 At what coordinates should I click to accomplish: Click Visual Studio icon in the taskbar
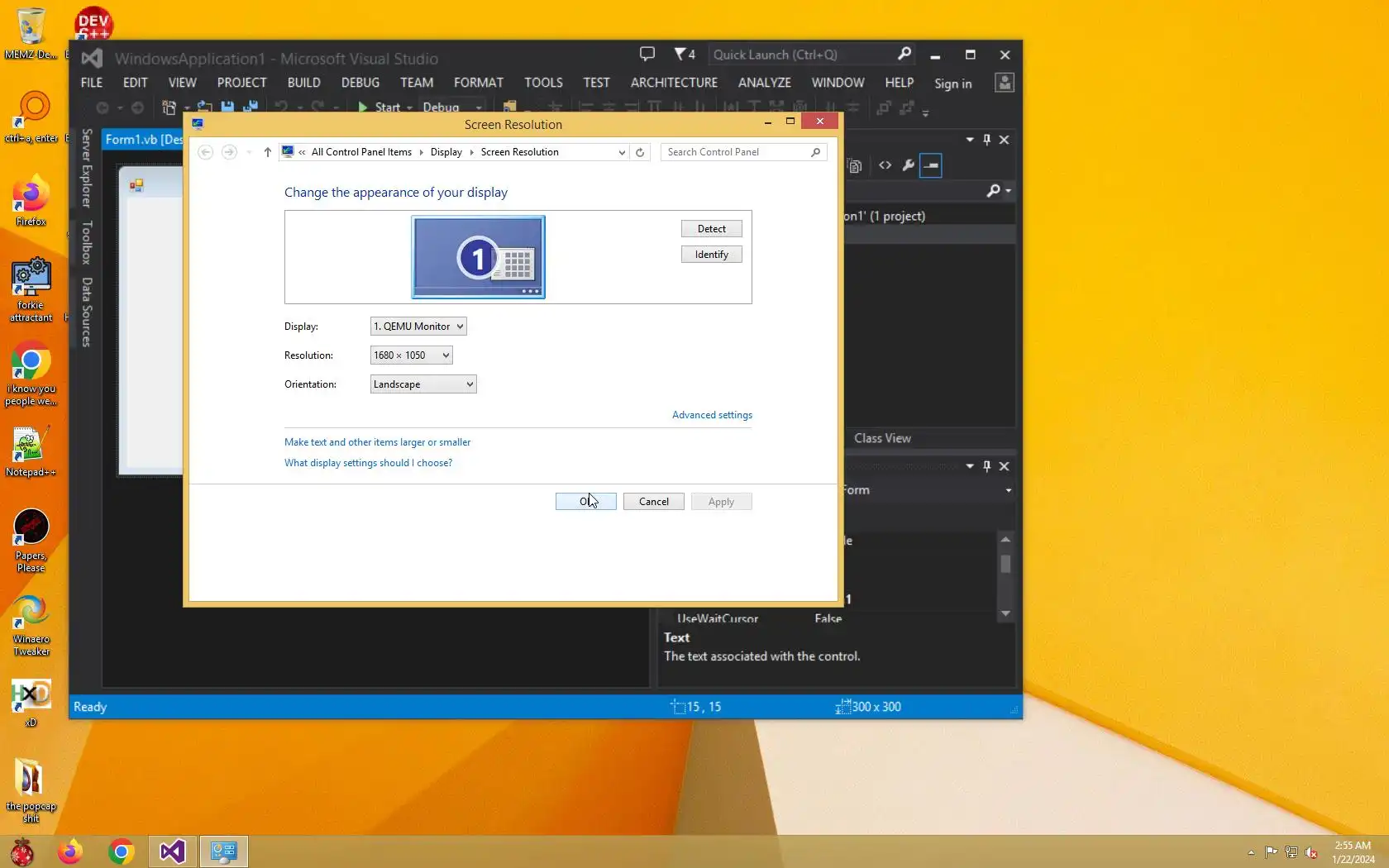pyautogui.click(x=172, y=851)
